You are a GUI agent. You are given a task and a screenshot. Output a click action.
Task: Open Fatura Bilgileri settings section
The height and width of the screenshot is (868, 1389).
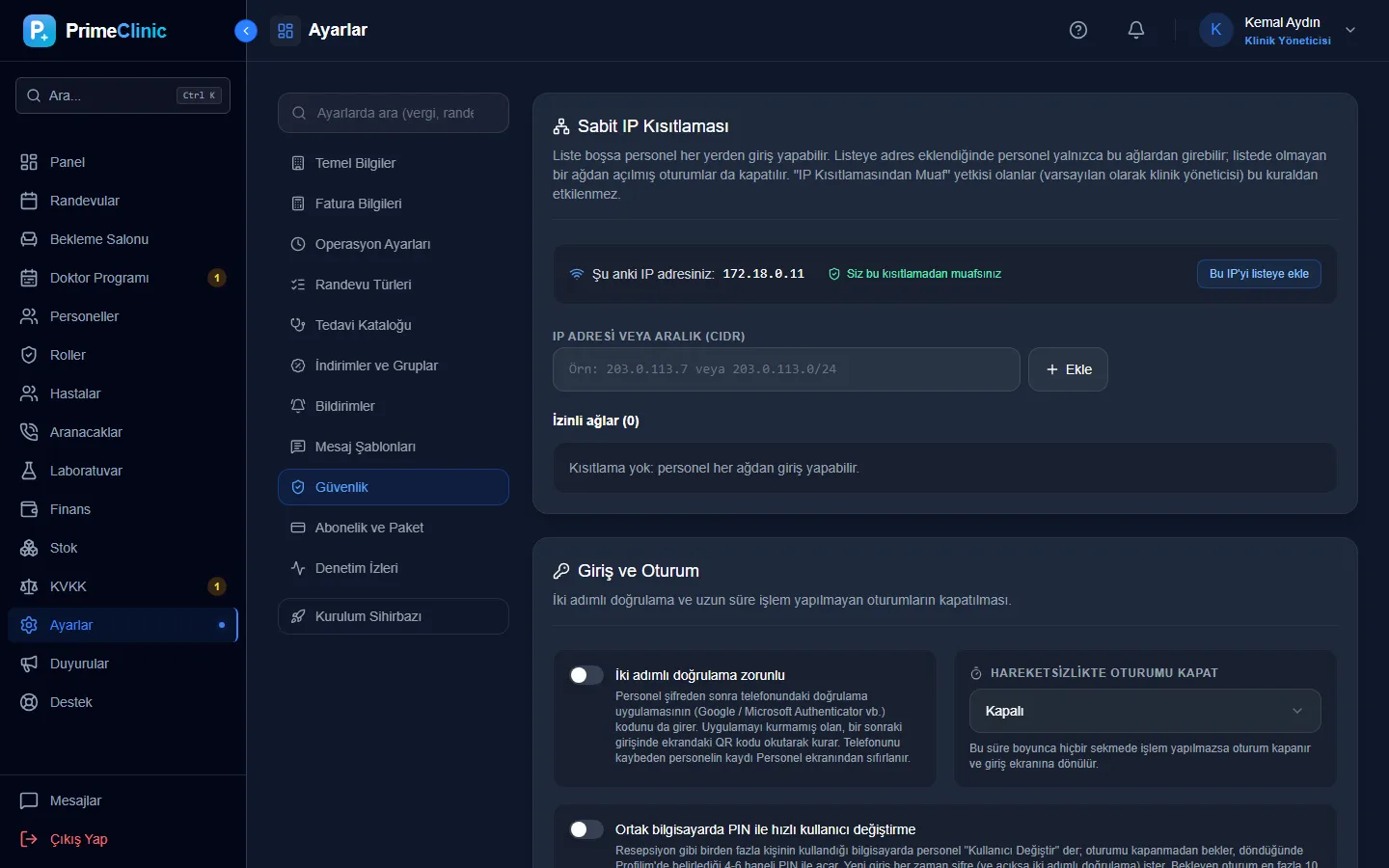(x=394, y=203)
